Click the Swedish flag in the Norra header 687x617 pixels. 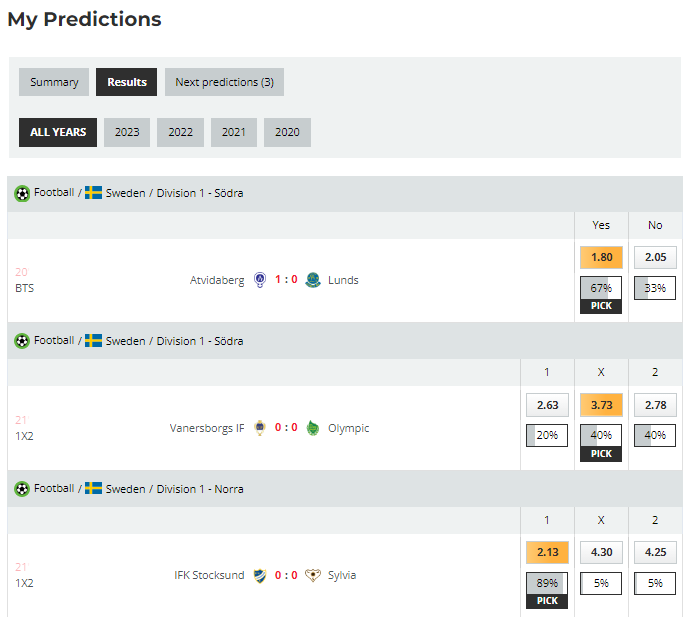pos(93,488)
